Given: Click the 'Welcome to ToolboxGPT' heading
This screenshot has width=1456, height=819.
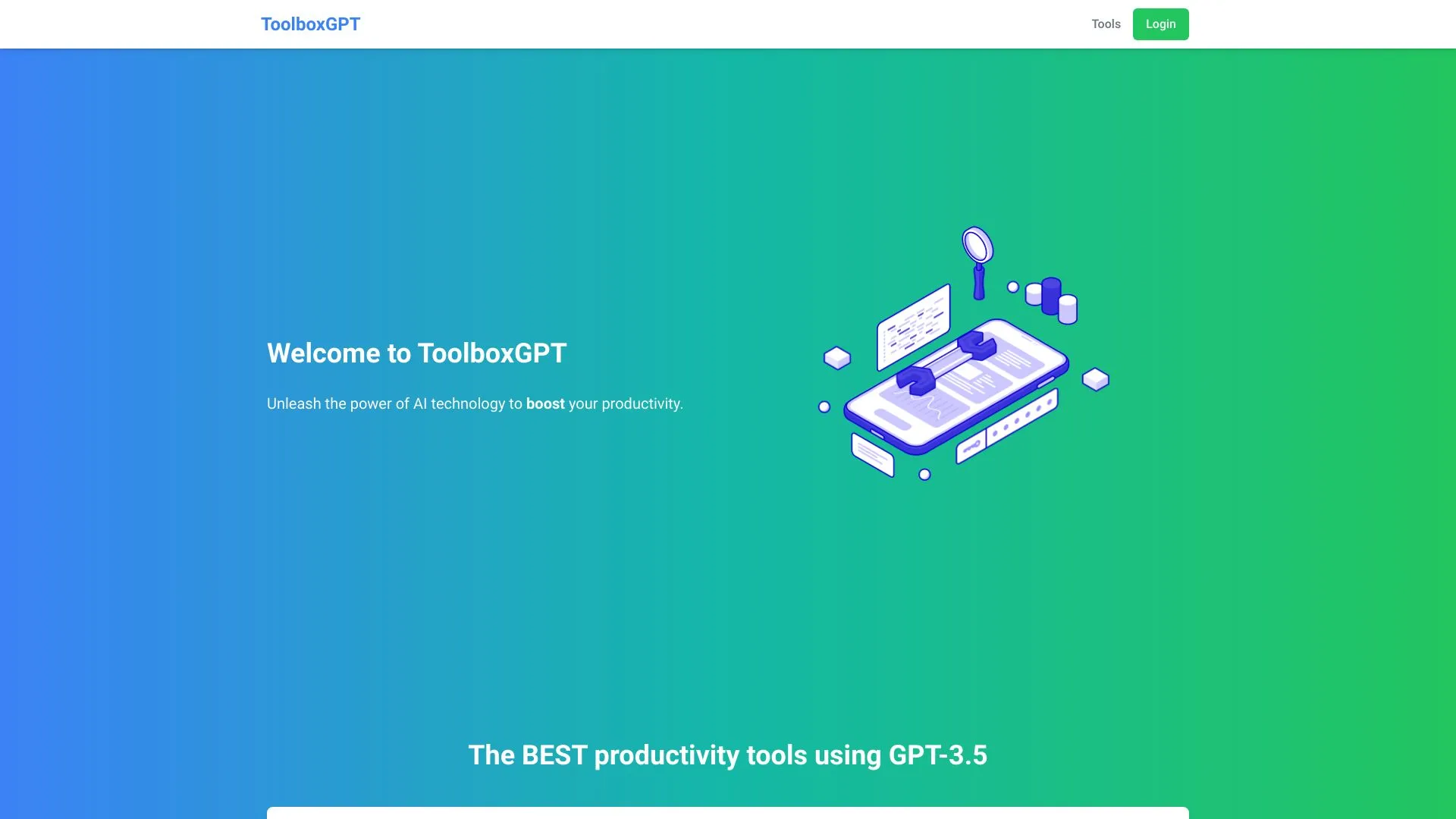Looking at the screenshot, I should pos(416,353).
